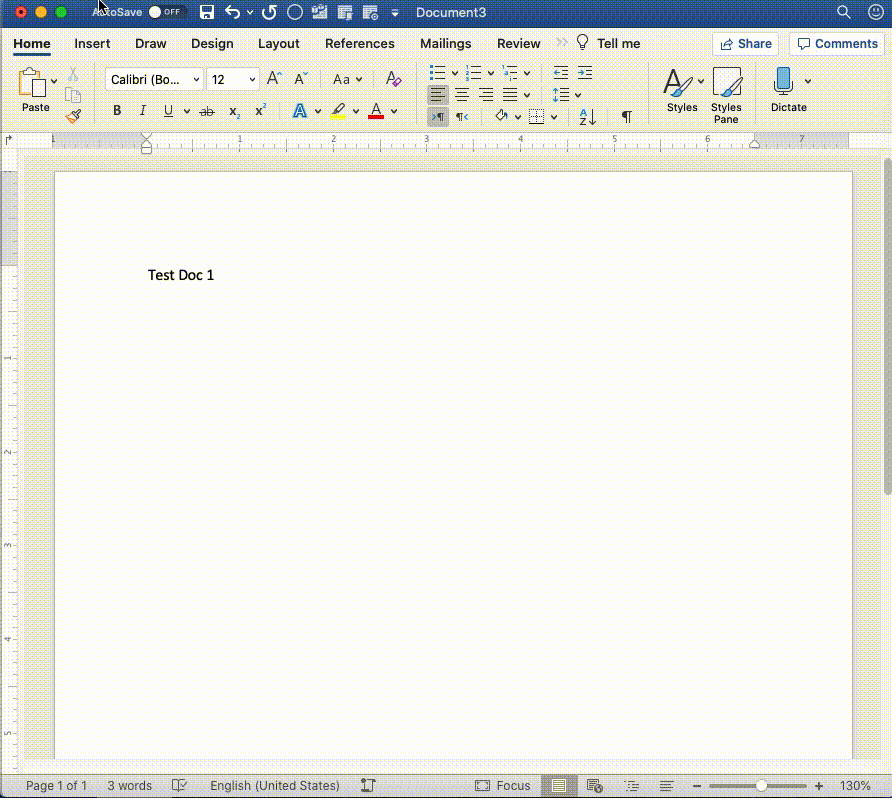Apply yellow highlight color
Screen dimensions: 892x798
tap(338, 111)
